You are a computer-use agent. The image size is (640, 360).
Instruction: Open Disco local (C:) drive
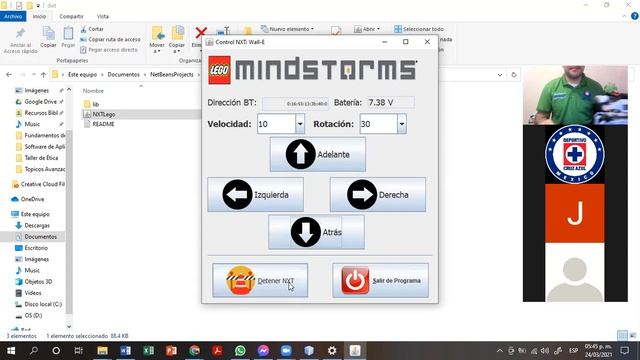pos(43,304)
